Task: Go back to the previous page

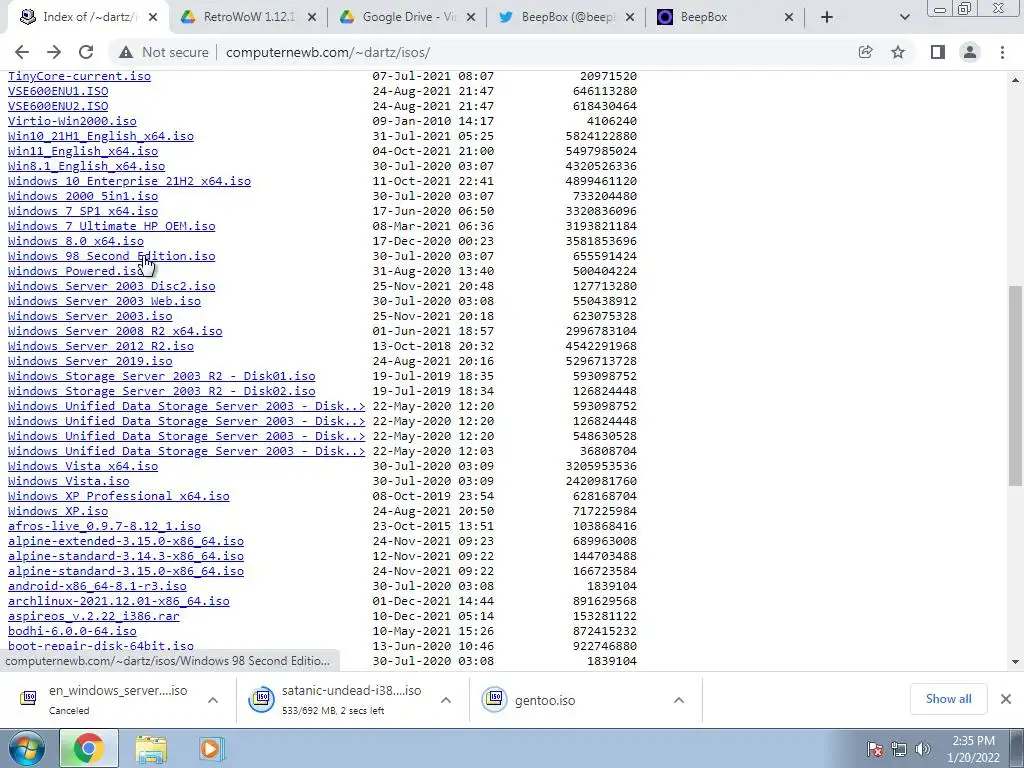Action: pyautogui.click(x=22, y=52)
